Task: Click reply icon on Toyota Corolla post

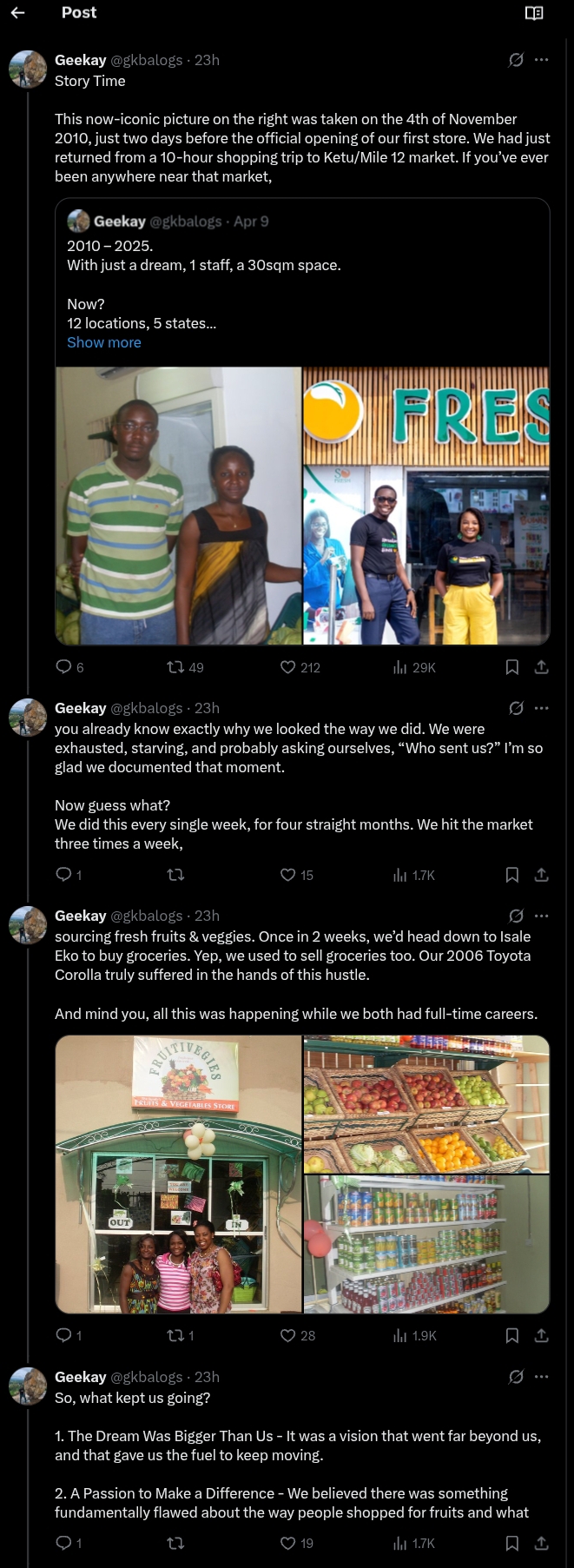Action: coord(63,1335)
